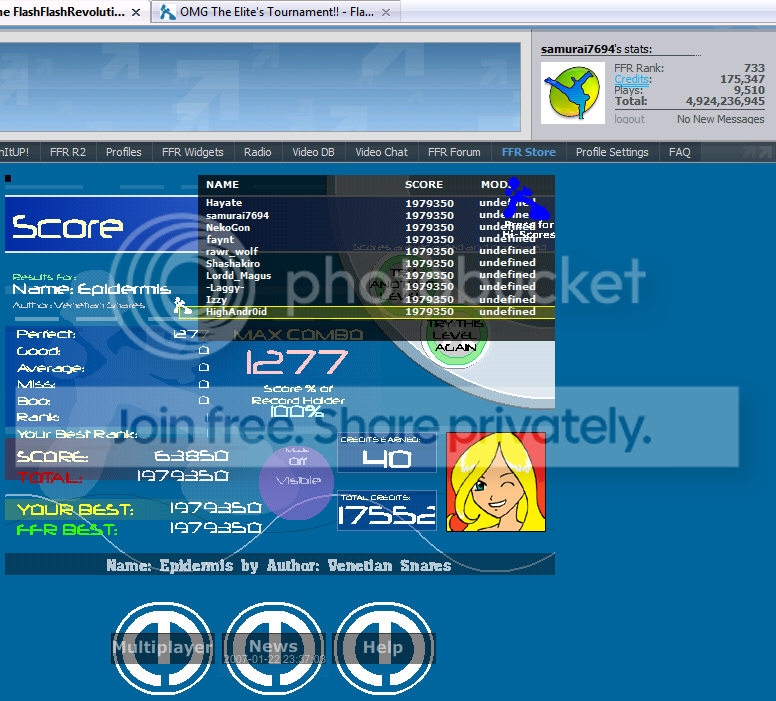Viewport: 776px width, 701px height.
Task: Open the round Help icon button
Action: [x=382, y=647]
